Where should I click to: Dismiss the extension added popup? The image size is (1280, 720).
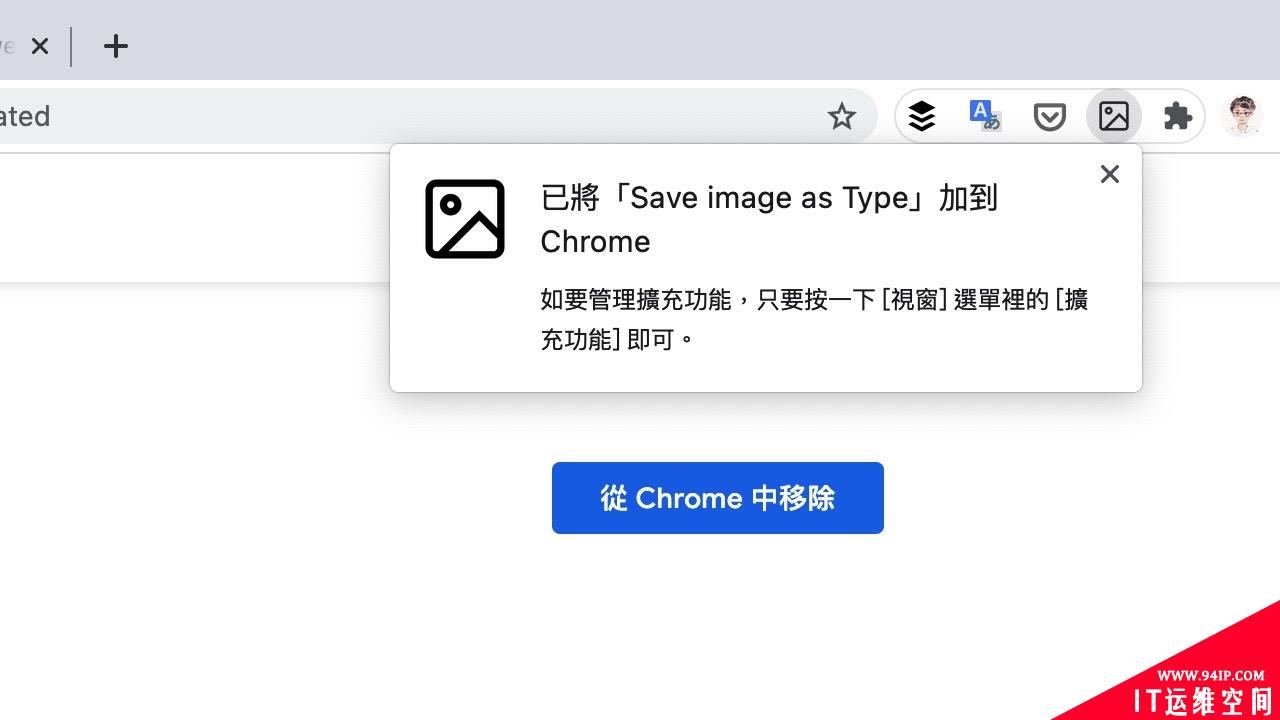1109,174
